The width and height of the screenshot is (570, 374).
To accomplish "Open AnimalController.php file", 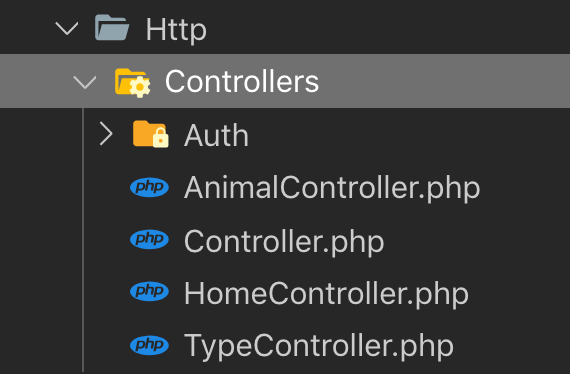I will (x=332, y=188).
